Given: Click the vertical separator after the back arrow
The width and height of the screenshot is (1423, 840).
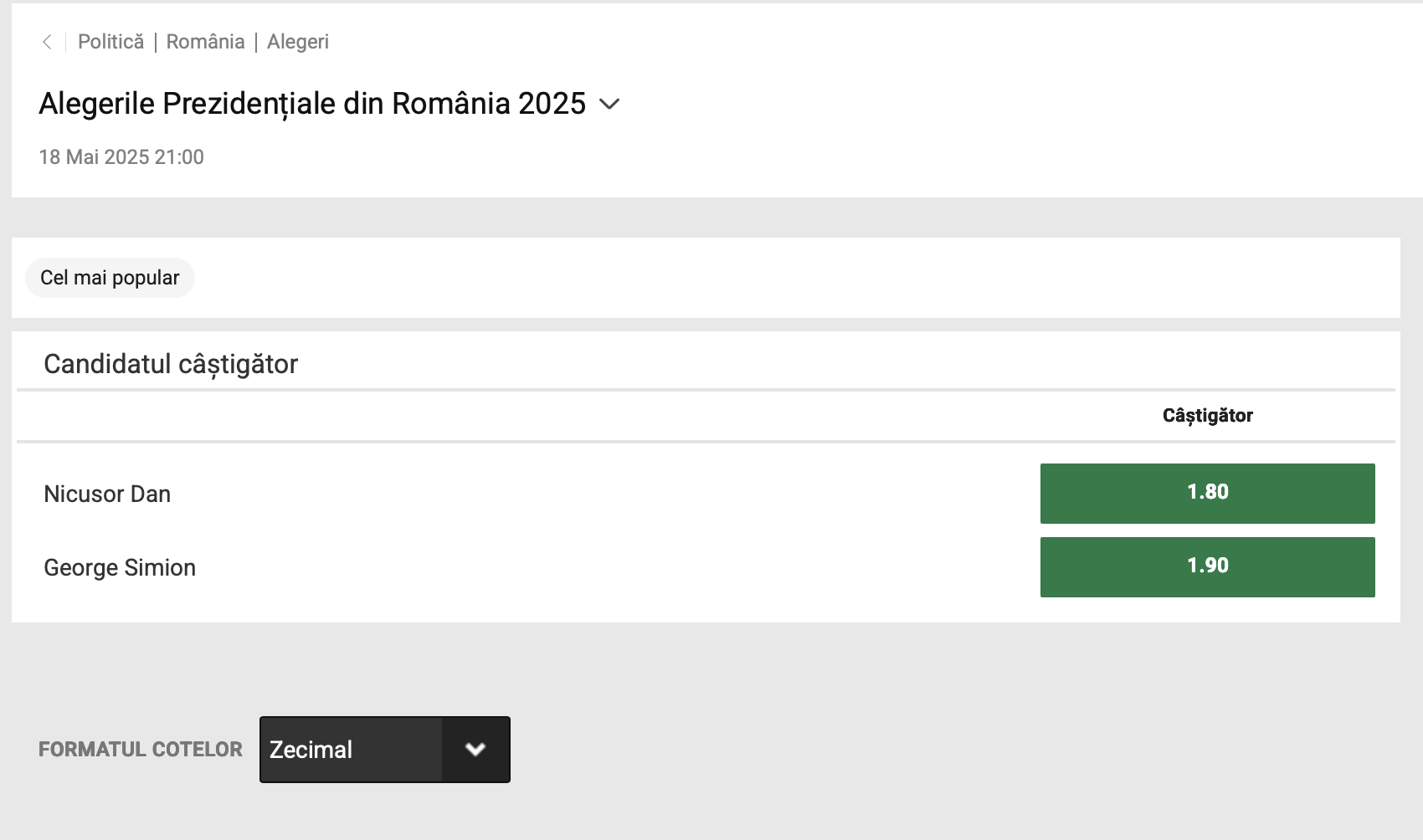Looking at the screenshot, I should (65, 42).
